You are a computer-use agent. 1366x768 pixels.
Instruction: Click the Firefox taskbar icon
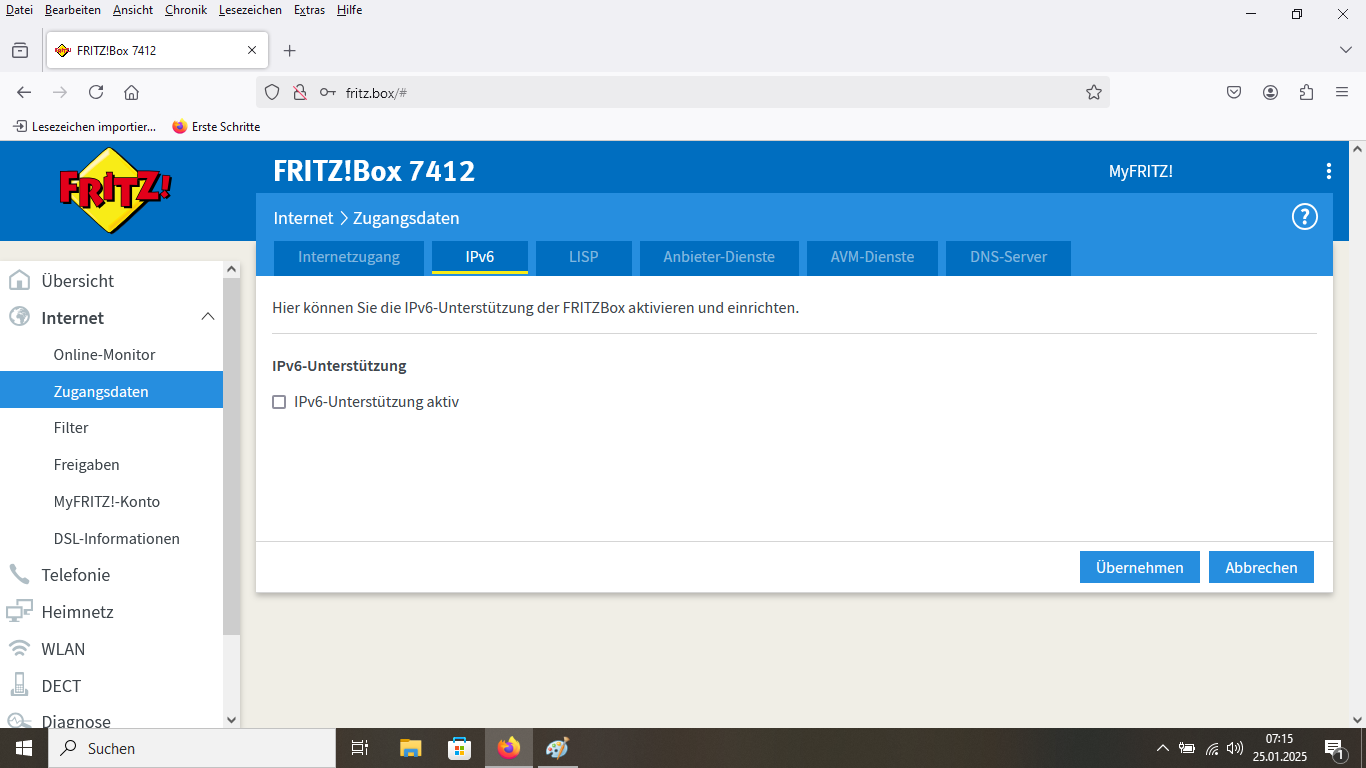509,748
